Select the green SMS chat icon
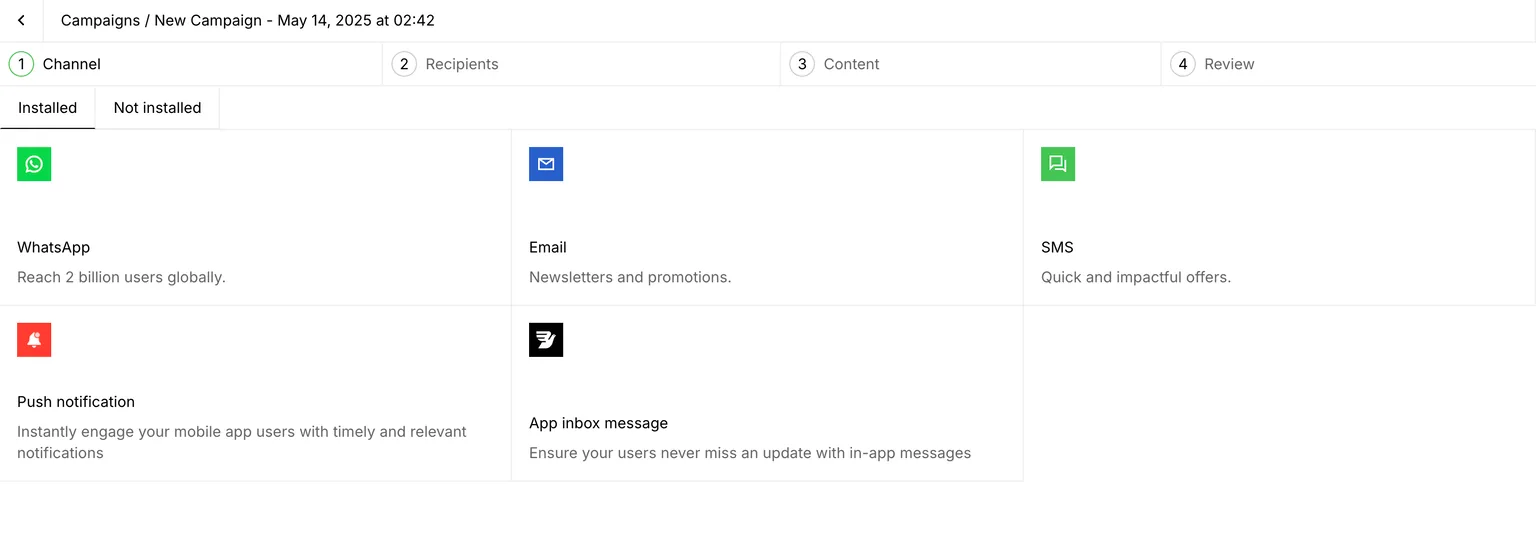The image size is (1536, 538). [1058, 164]
